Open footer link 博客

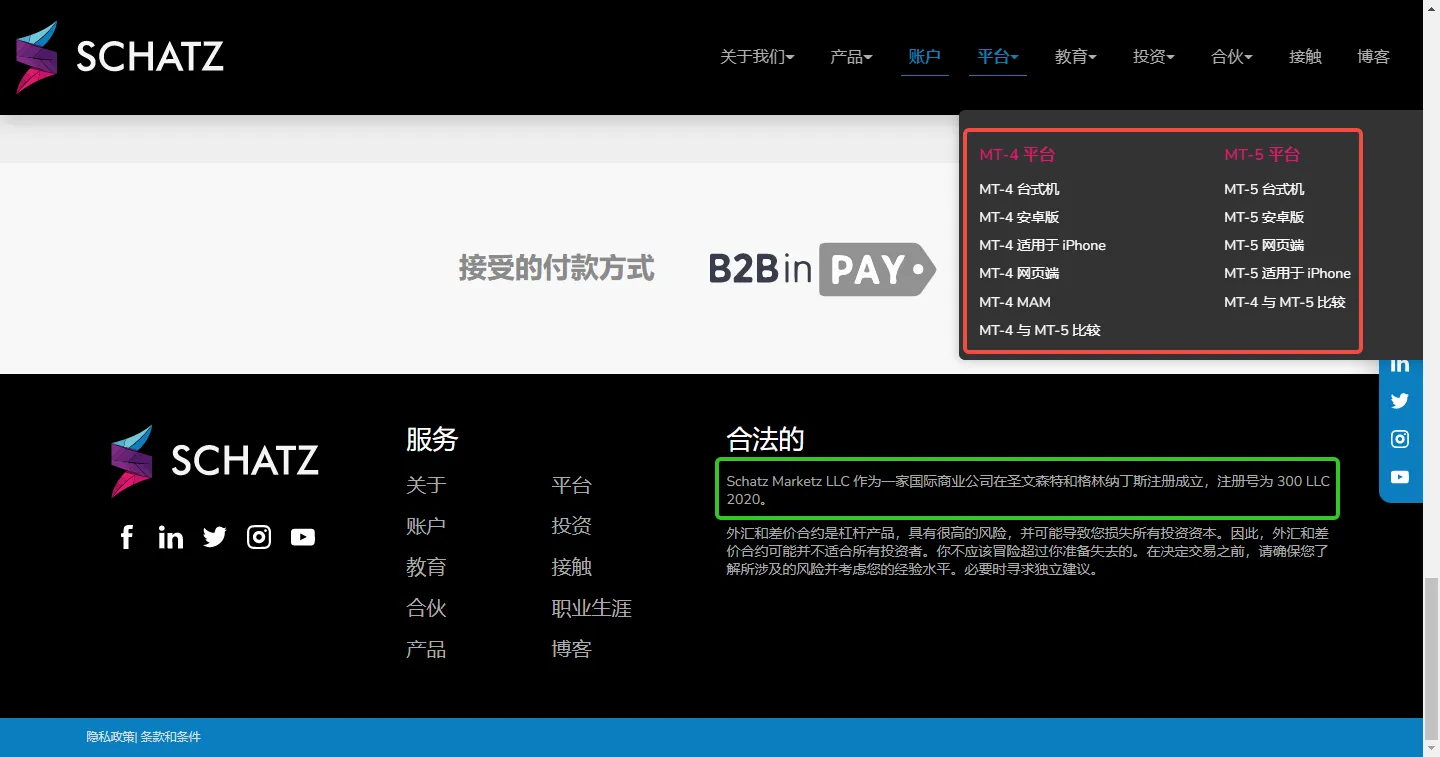pos(572,649)
